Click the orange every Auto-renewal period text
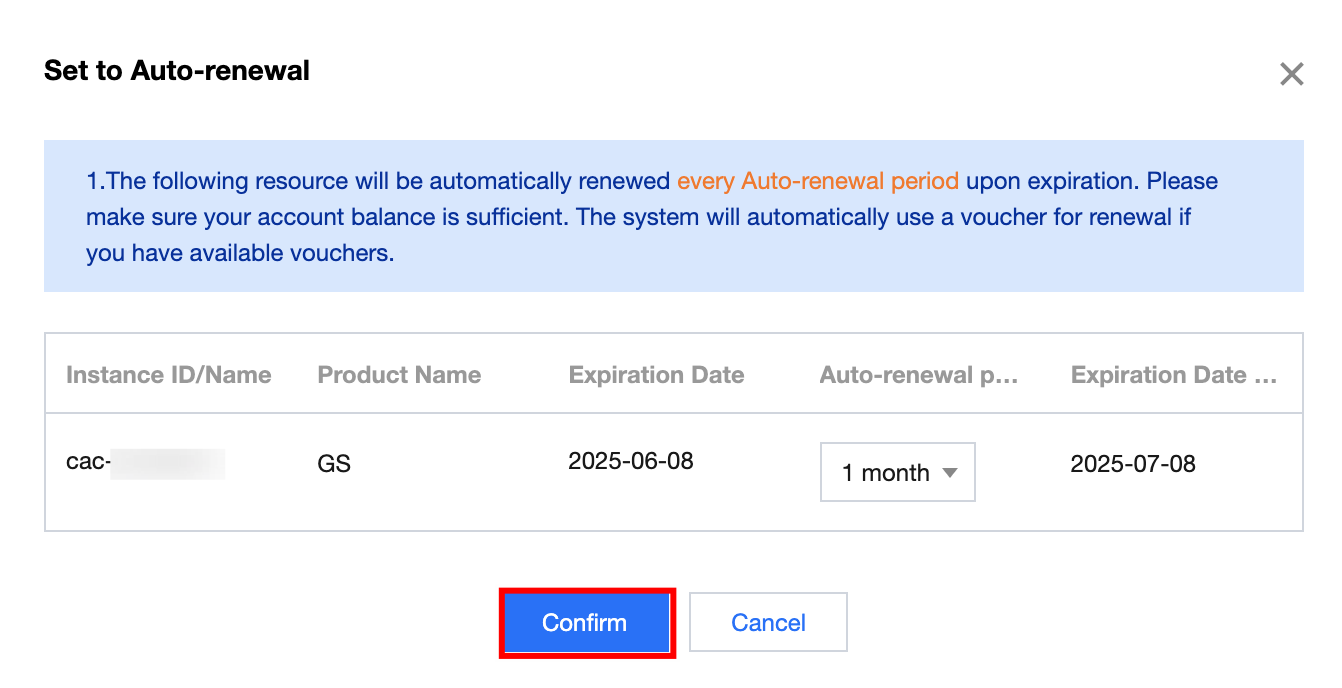This screenshot has width=1342, height=688. tap(817, 181)
